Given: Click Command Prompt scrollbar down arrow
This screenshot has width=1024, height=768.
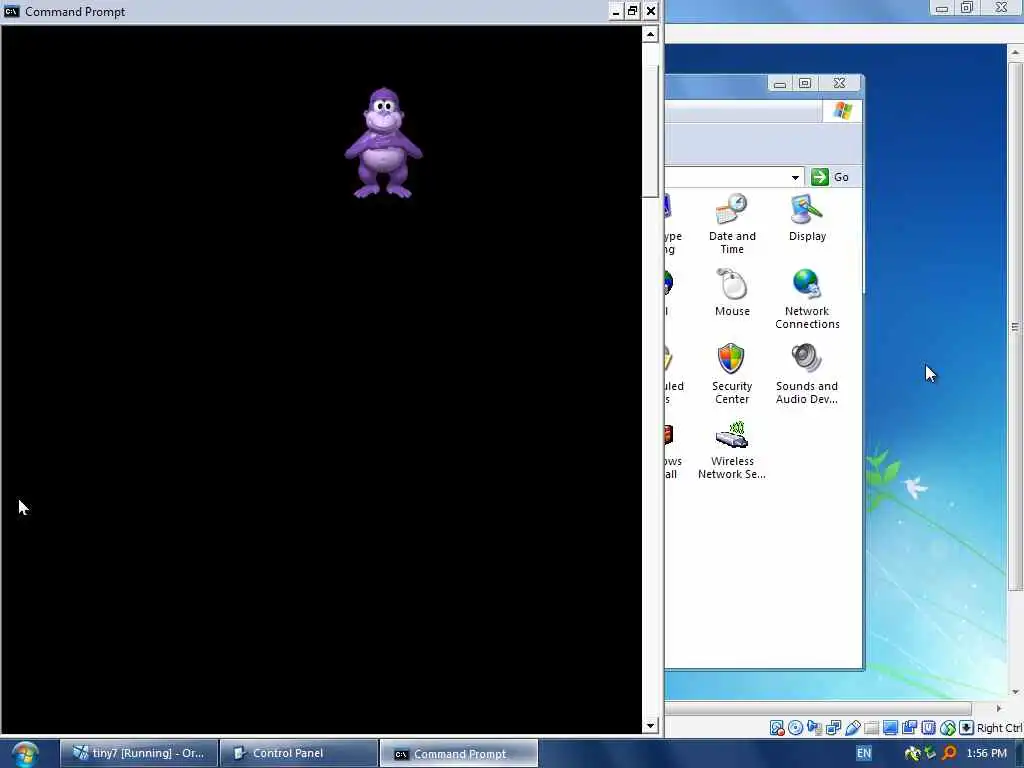Looking at the screenshot, I should click(650, 725).
